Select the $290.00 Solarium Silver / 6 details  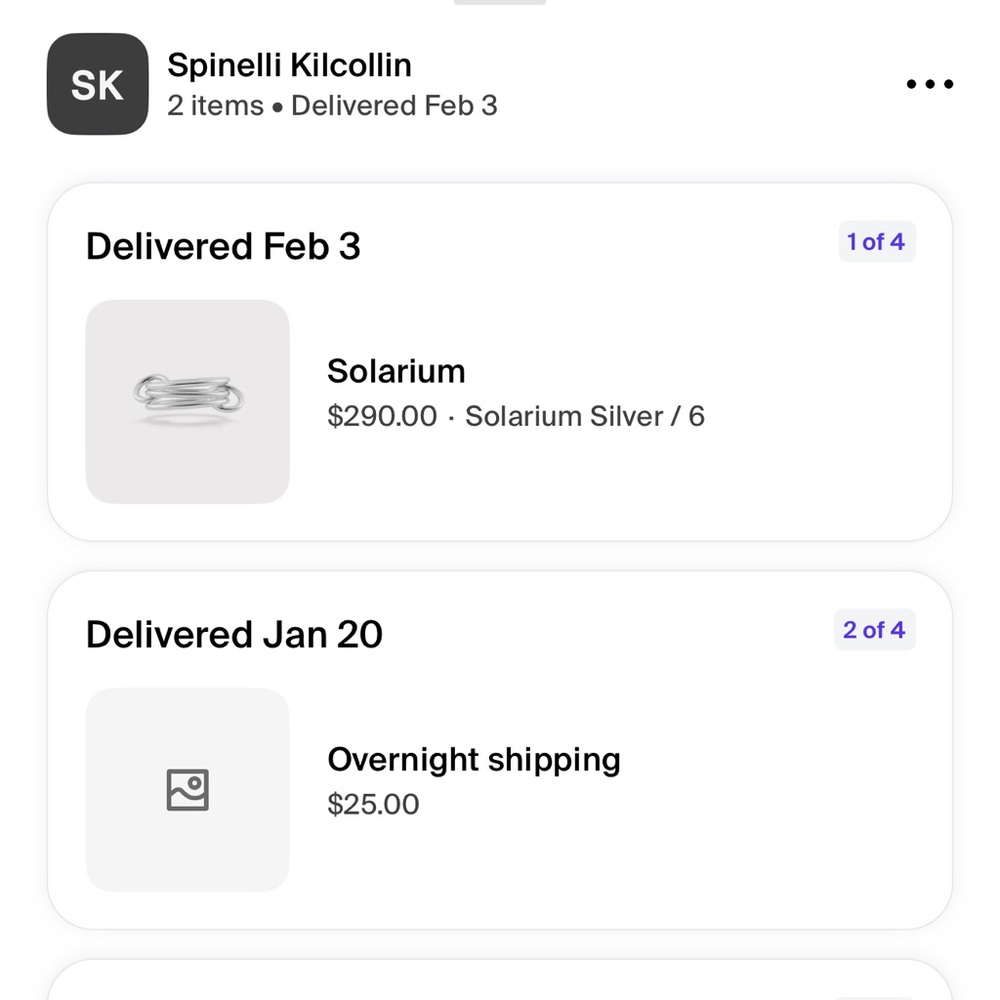(516, 416)
